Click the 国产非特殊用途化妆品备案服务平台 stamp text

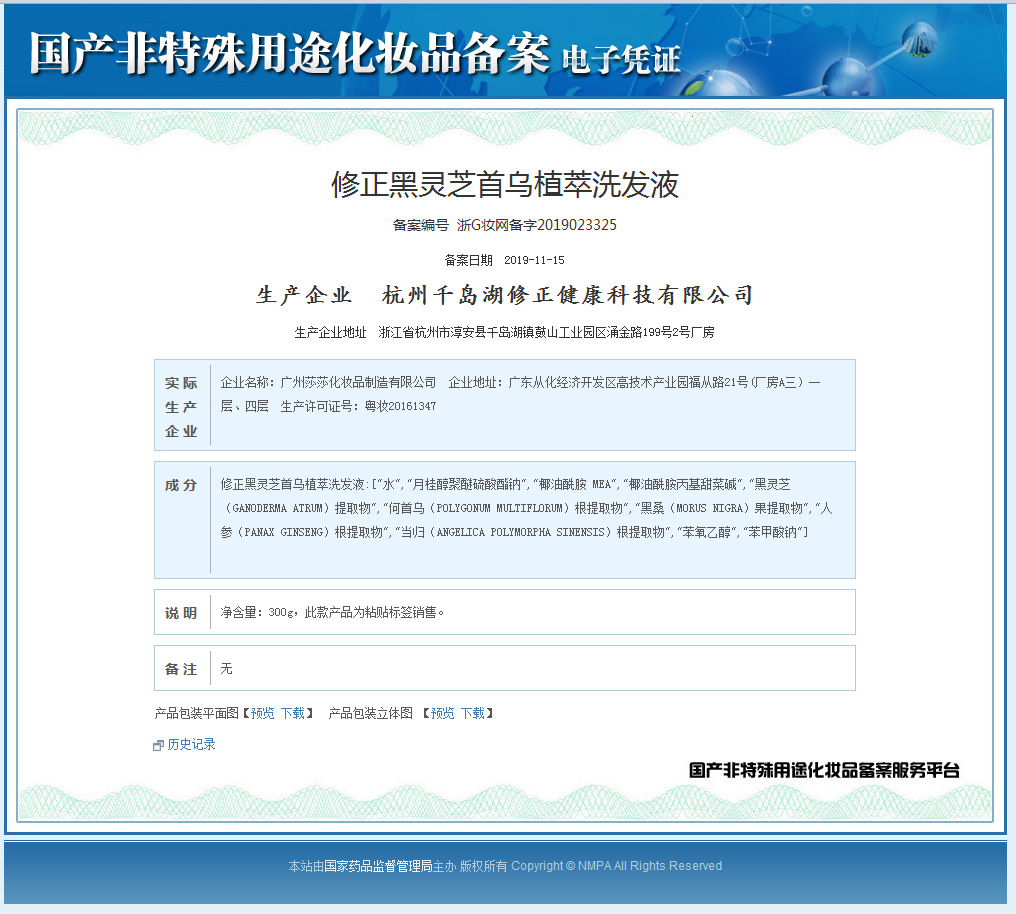click(x=824, y=770)
